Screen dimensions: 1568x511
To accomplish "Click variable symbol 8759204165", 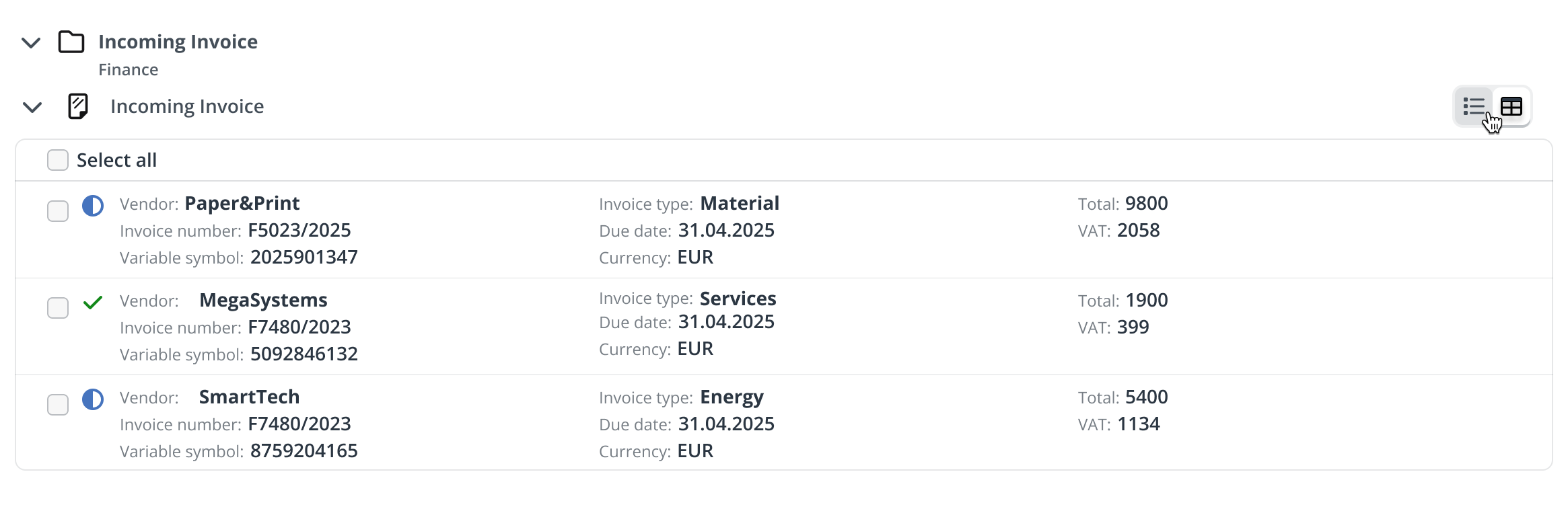I will pos(304,450).
